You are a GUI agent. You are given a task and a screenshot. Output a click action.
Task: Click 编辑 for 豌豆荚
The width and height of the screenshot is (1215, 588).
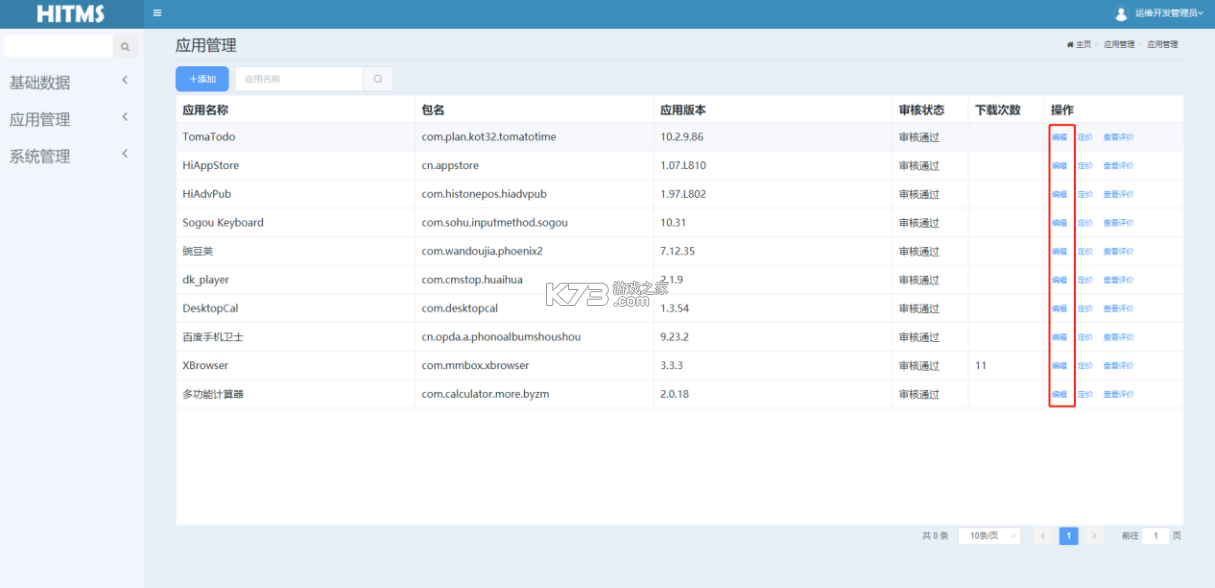tap(1059, 251)
